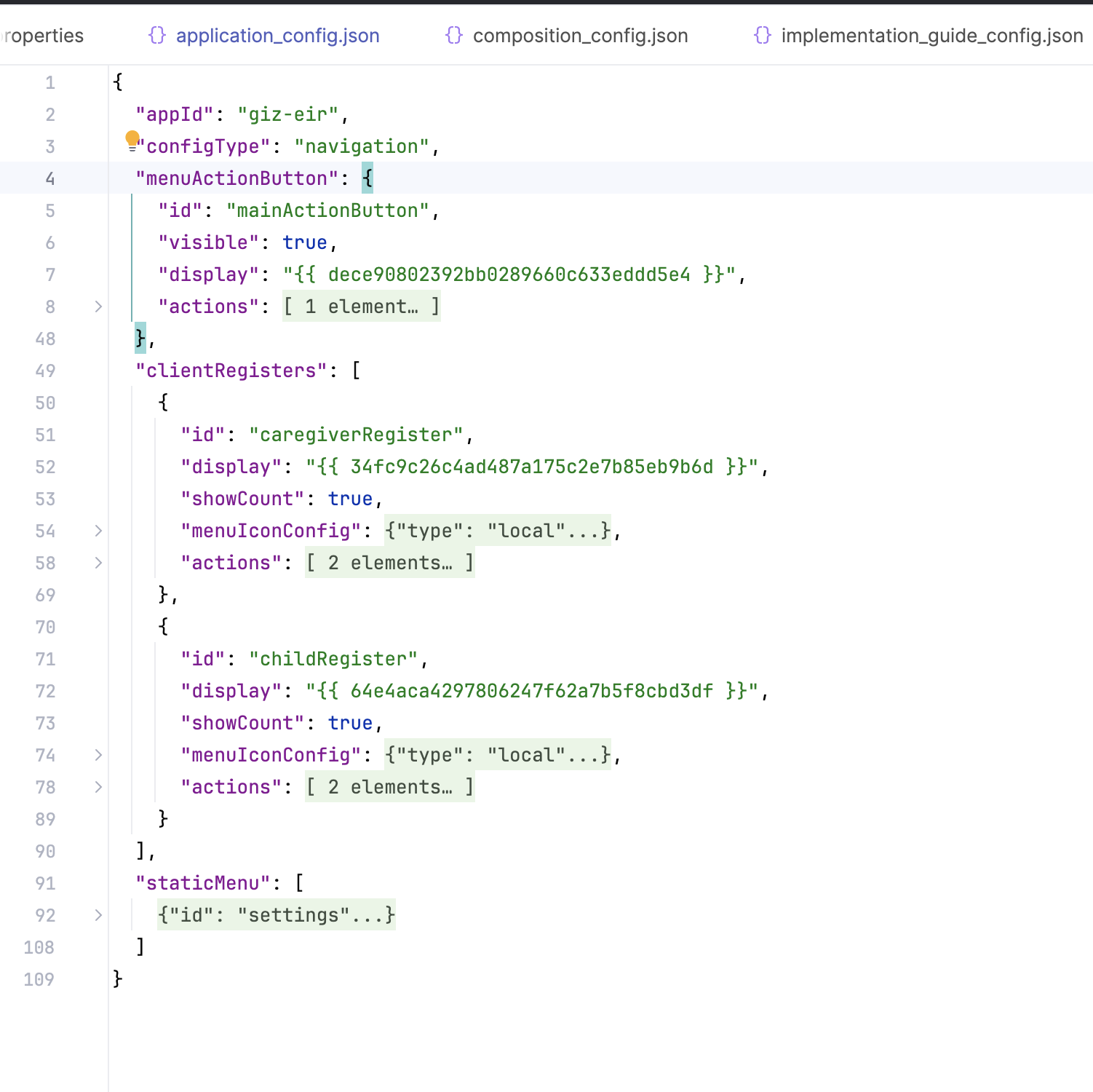Click the highlighted closing brace on line 48
The height and width of the screenshot is (1092, 1093).
pos(140,339)
